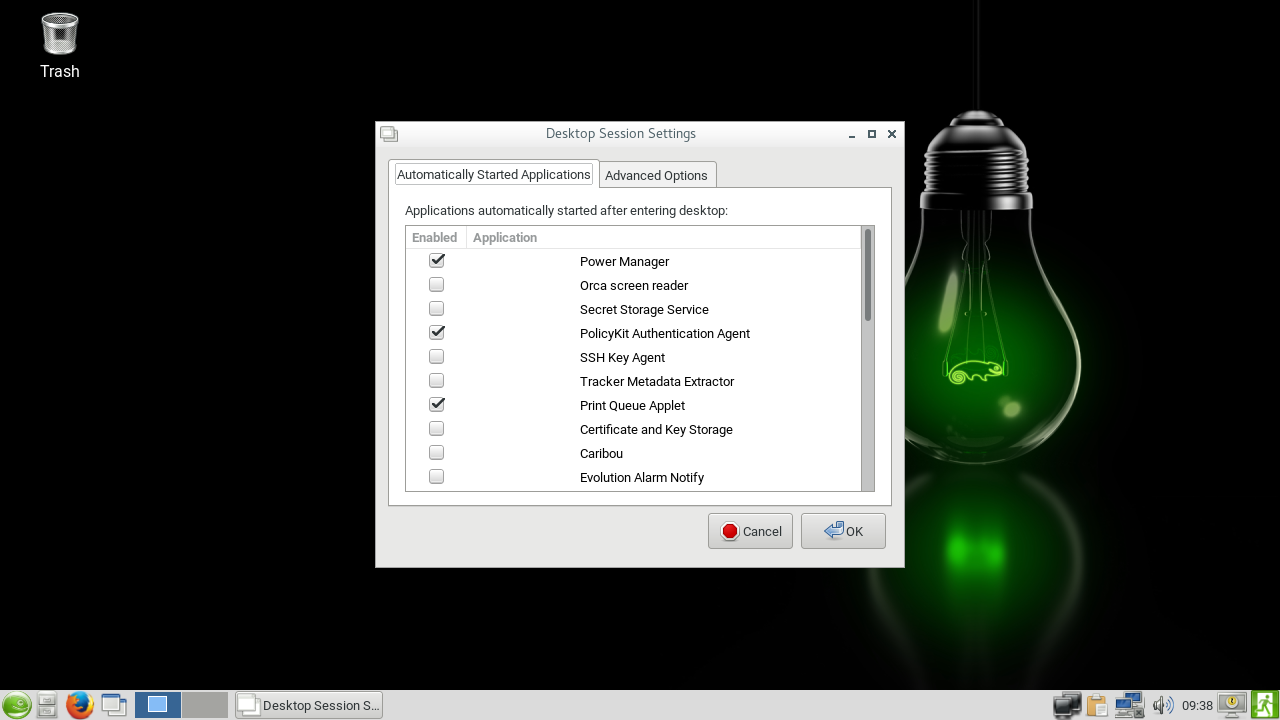Disable Power Manager autostart checkbox

[437, 261]
